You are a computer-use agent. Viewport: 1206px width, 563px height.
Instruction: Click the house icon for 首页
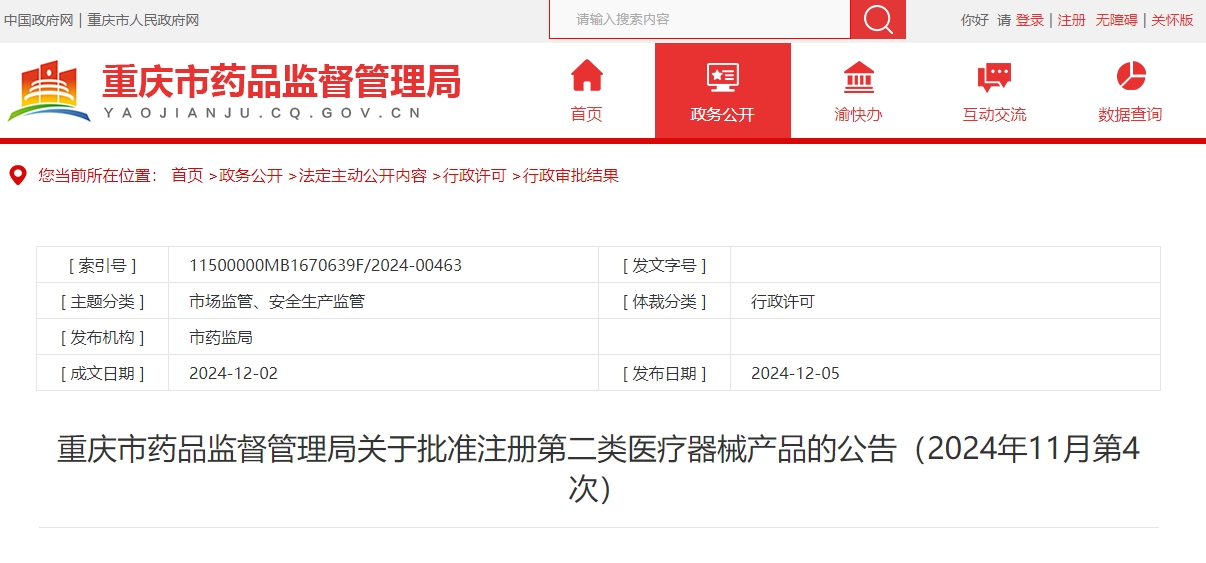tap(586, 76)
